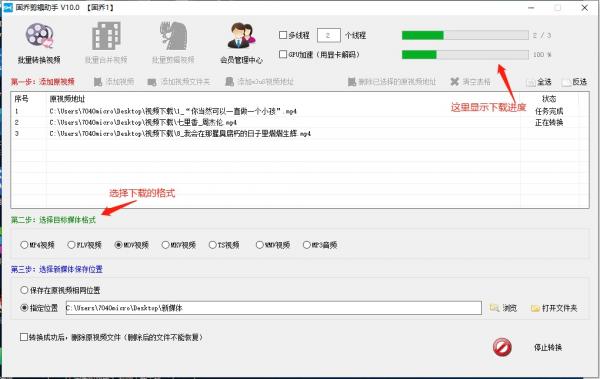Click the 打开文件夹 folder icon
Image resolution: width=600 pixels, height=379 pixels.
click(x=535, y=308)
